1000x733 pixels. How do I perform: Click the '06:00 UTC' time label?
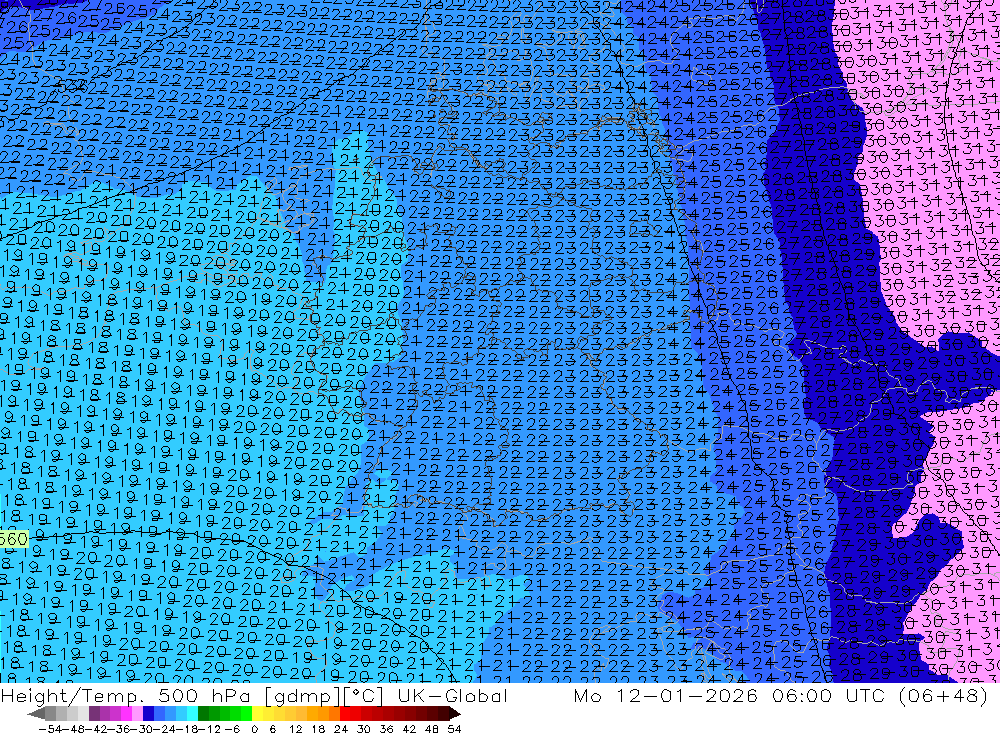tap(830, 695)
